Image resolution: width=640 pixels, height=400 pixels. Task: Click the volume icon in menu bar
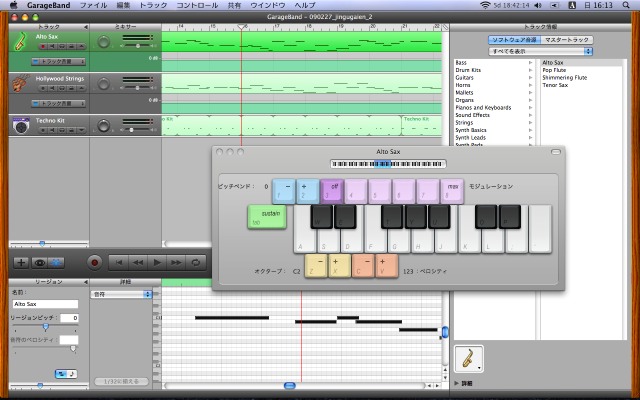tap(538, 5)
